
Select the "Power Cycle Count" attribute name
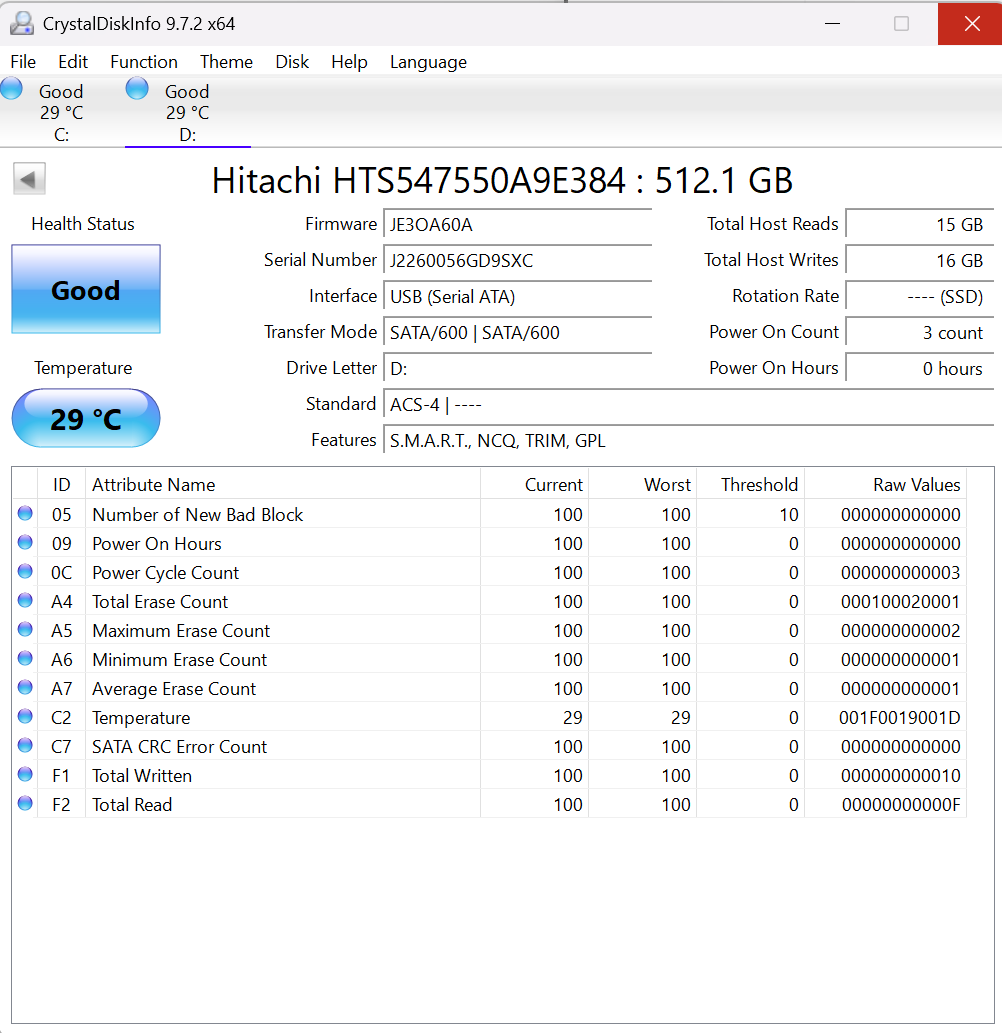(x=165, y=572)
